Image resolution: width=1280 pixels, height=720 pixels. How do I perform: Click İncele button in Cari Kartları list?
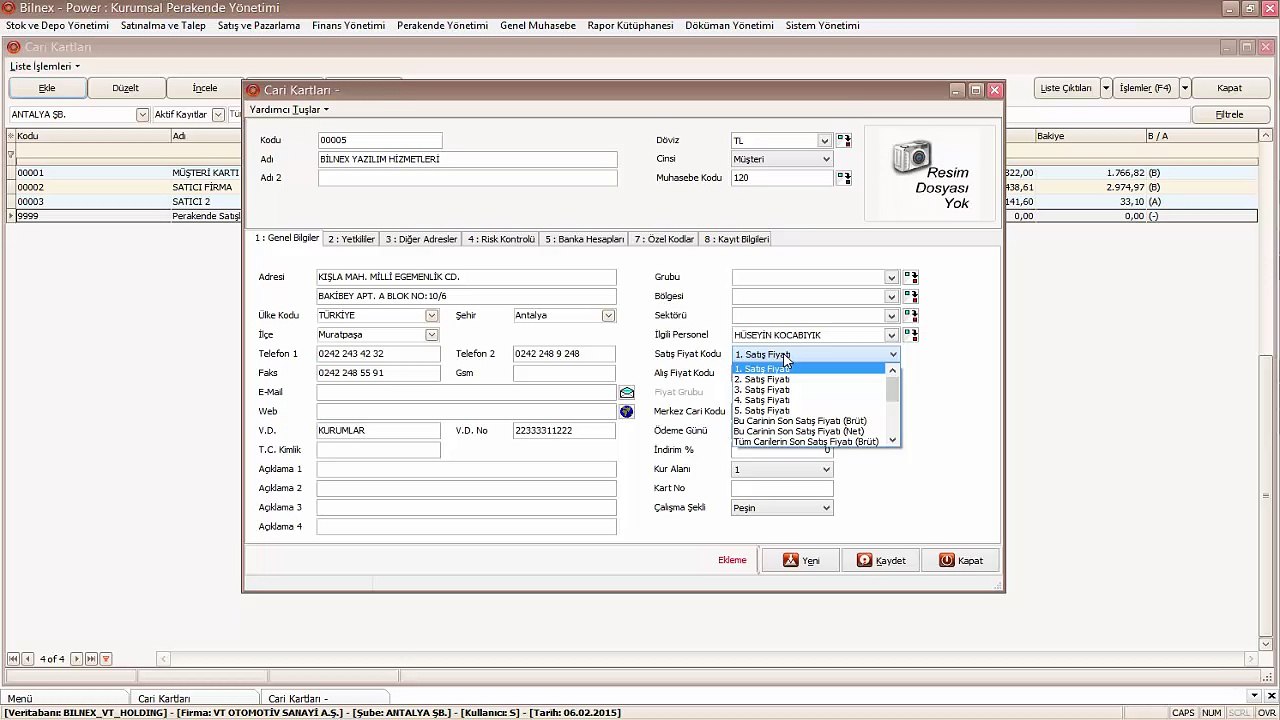click(x=205, y=88)
